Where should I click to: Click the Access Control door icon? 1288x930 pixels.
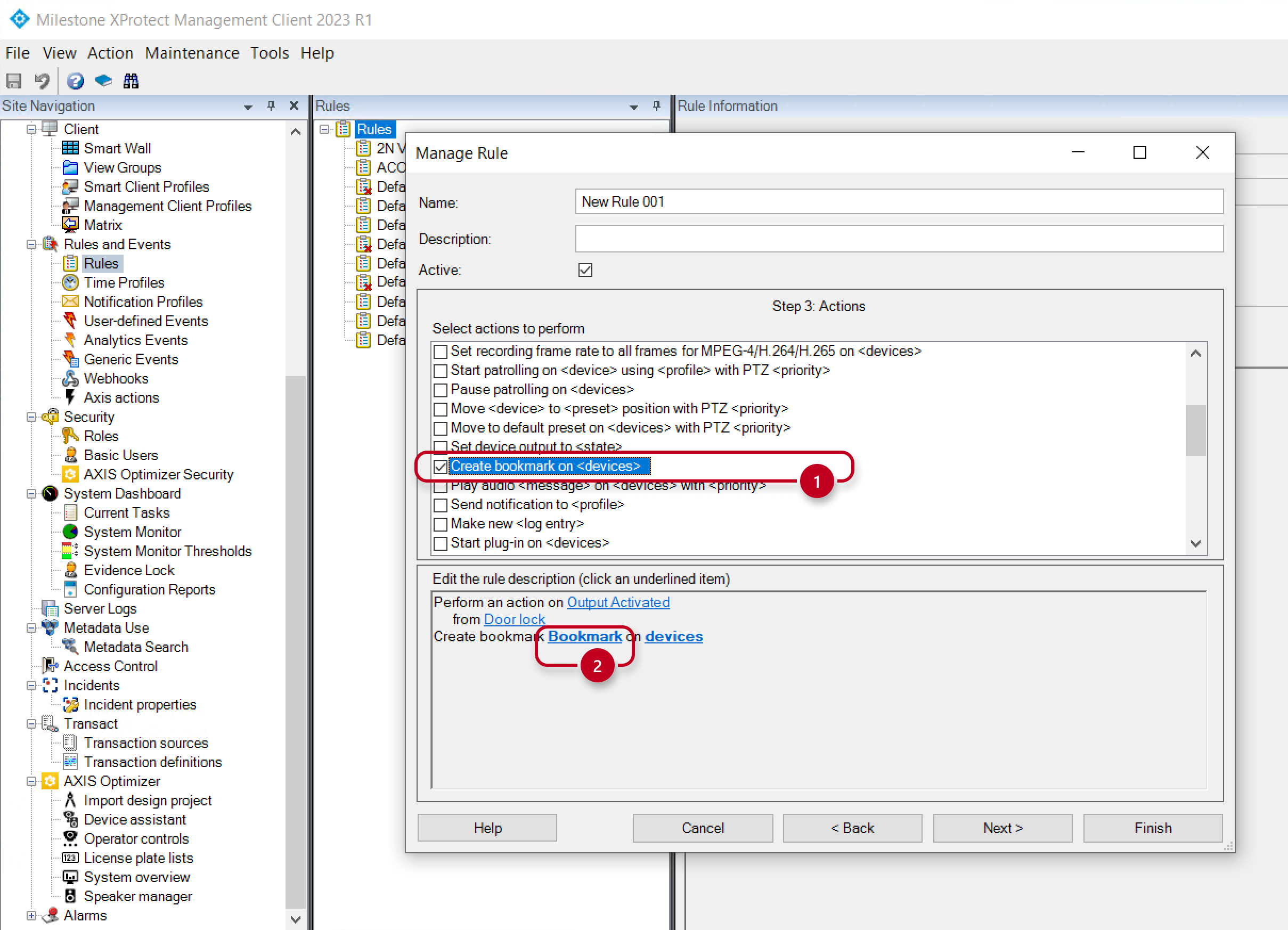point(50,666)
